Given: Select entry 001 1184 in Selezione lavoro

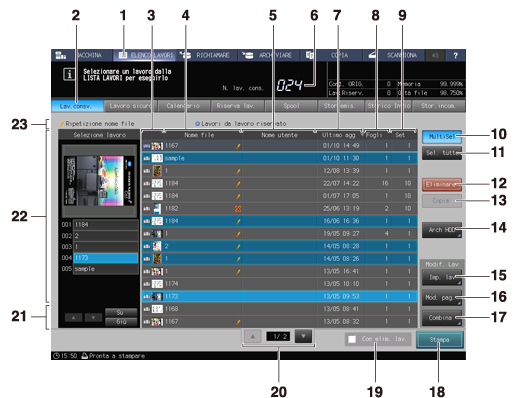Looking at the screenshot, I should [106, 225].
